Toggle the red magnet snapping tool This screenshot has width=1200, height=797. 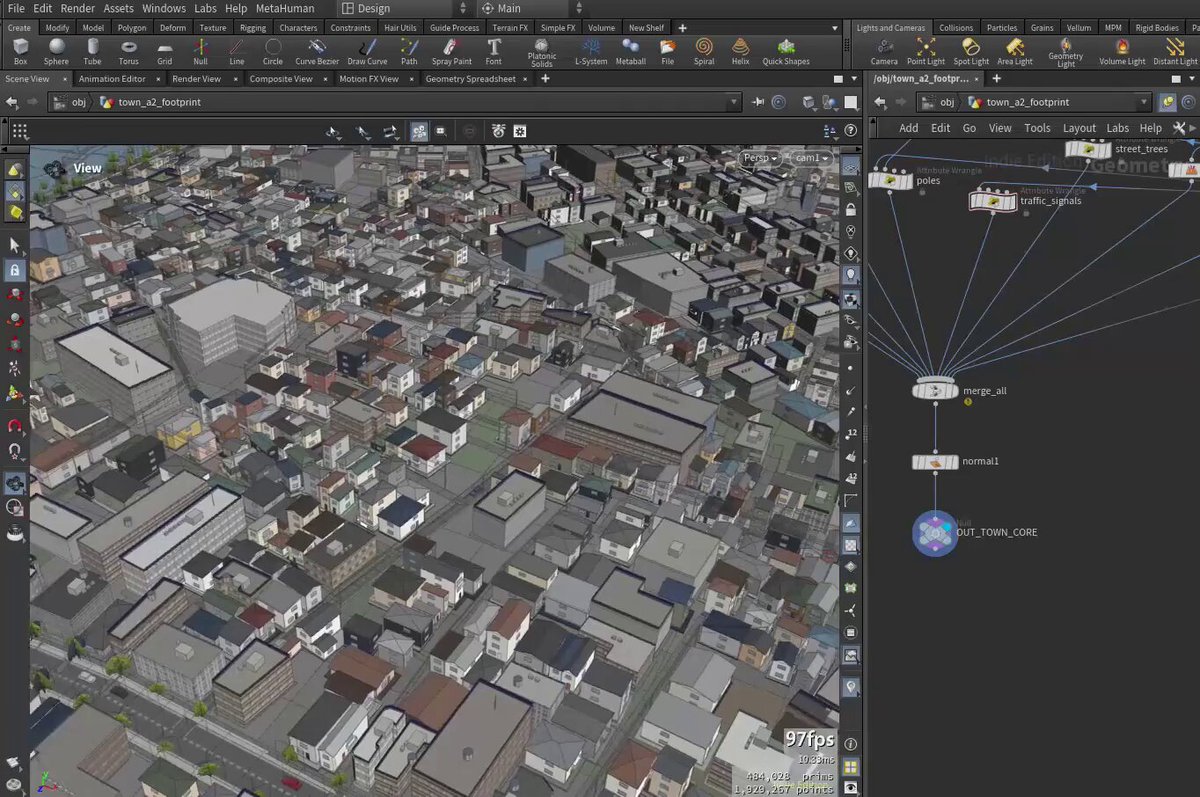[x=15, y=425]
